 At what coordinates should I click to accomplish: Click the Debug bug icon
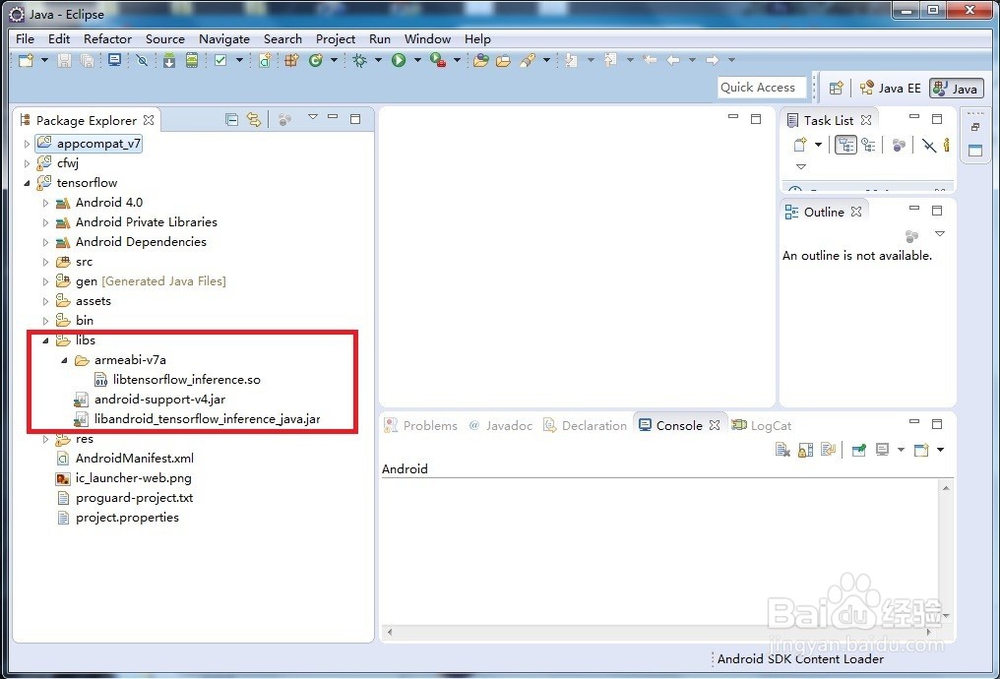coord(360,61)
